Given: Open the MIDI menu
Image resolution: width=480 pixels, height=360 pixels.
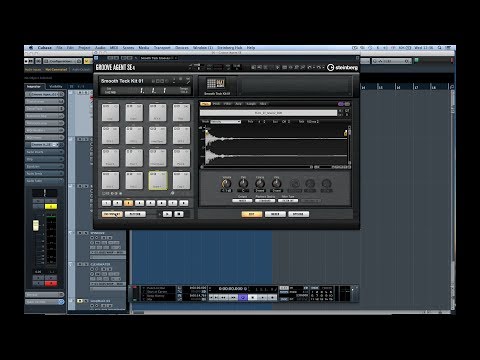Looking at the screenshot, I should pyautogui.click(x=114, y=48).
